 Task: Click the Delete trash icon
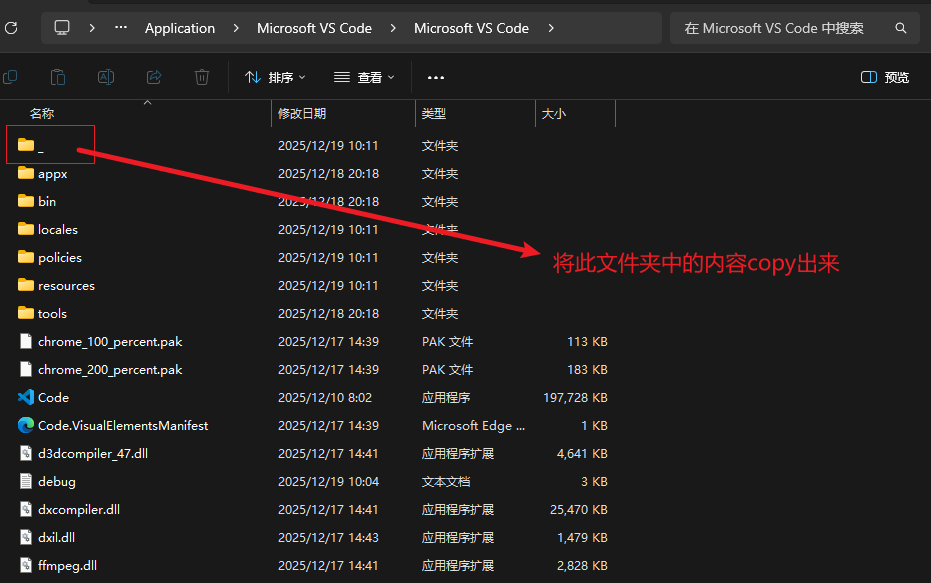click(x=202, y=77)
